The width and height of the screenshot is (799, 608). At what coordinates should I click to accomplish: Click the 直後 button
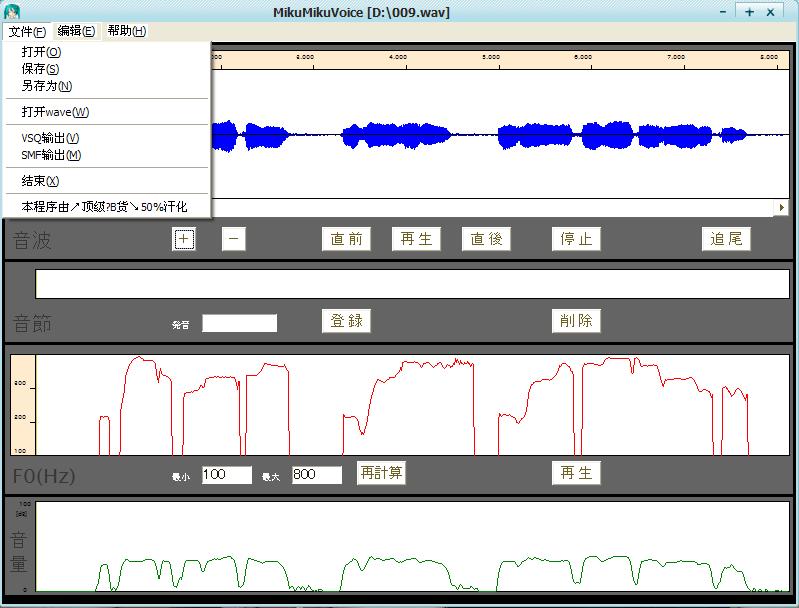[x=486, y=239]
